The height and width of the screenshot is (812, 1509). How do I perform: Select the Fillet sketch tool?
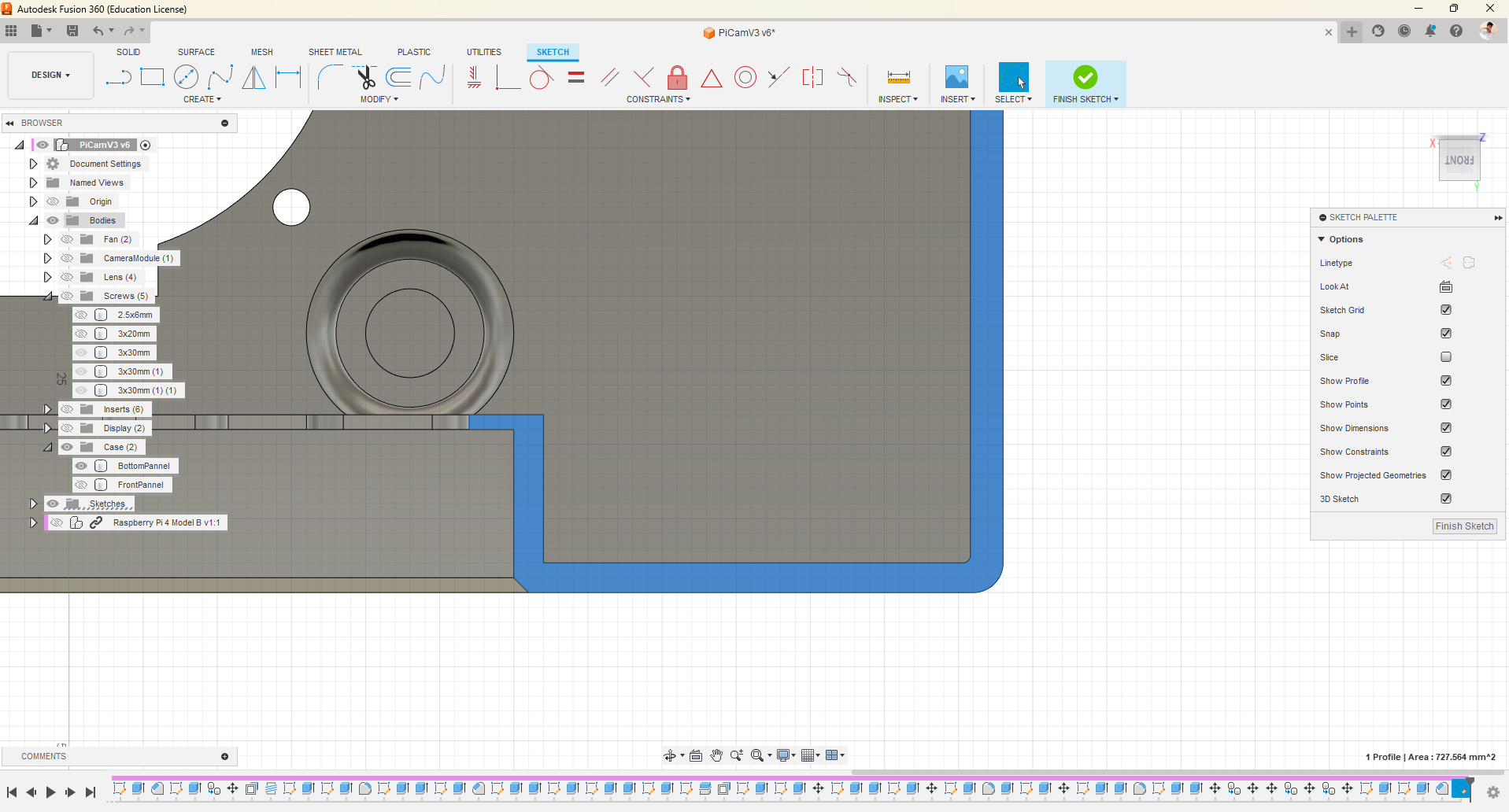click(330, 77)
